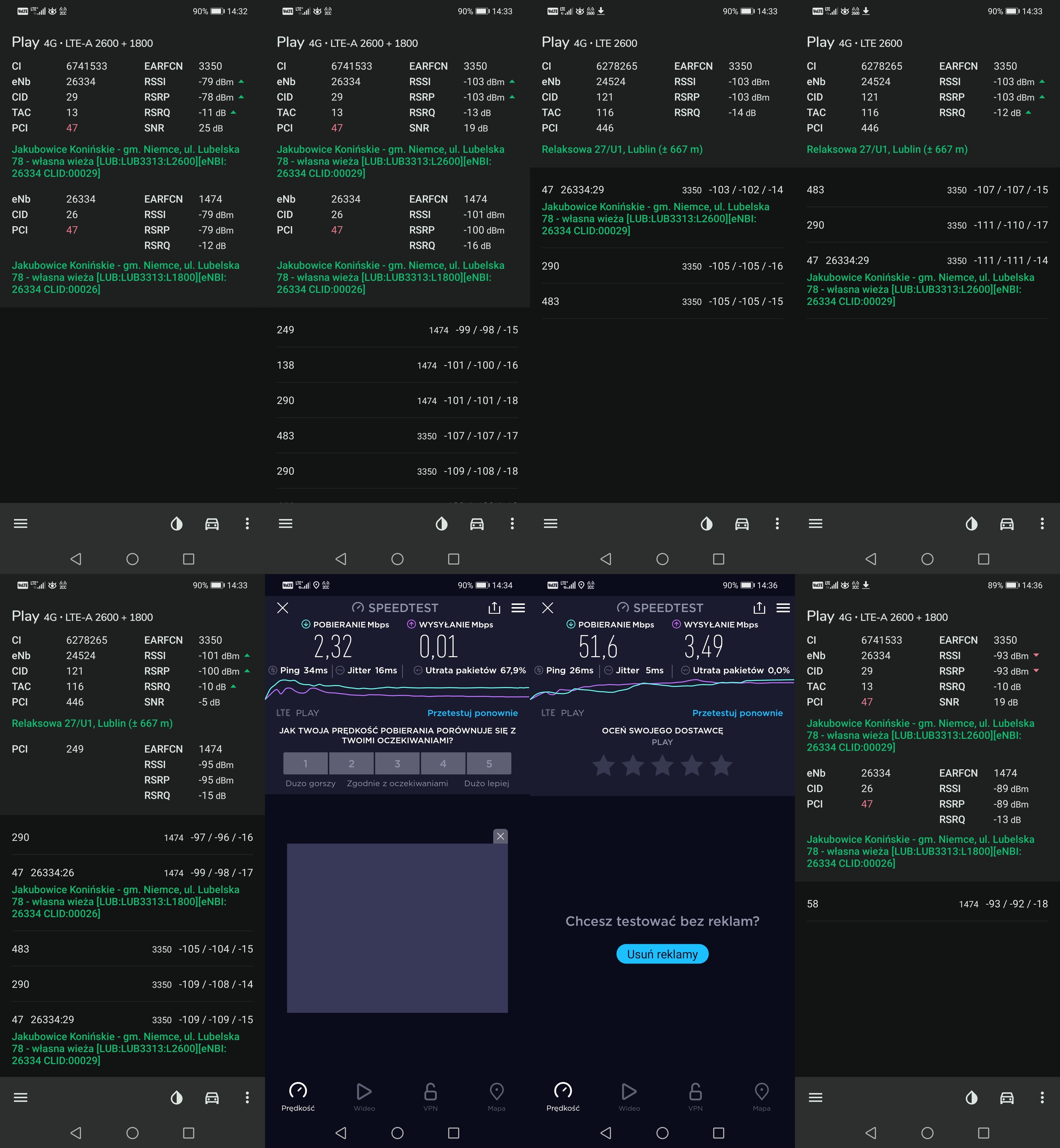Open three-dot overflow menu on the 14:32 screen
The height and width of the screenshot is (1148, 1060).
pos(247,523)
